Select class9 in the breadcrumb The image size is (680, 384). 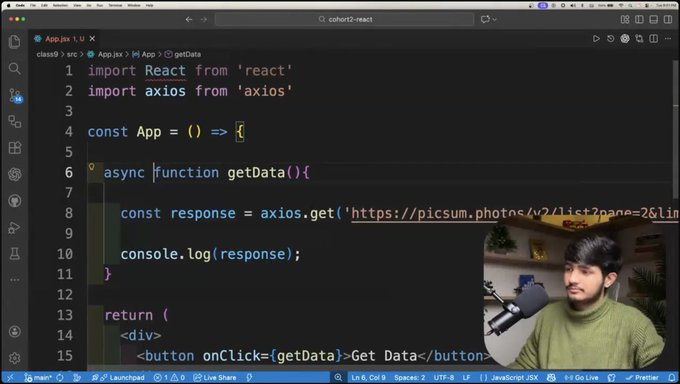47,54
